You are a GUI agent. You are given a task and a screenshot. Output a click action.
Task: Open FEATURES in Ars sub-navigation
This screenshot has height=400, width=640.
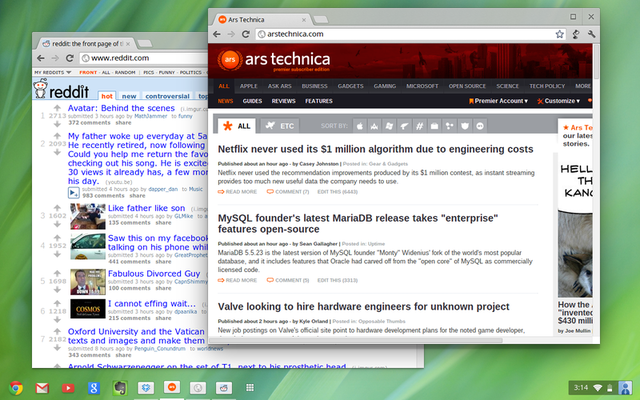[x=319, y=101]
